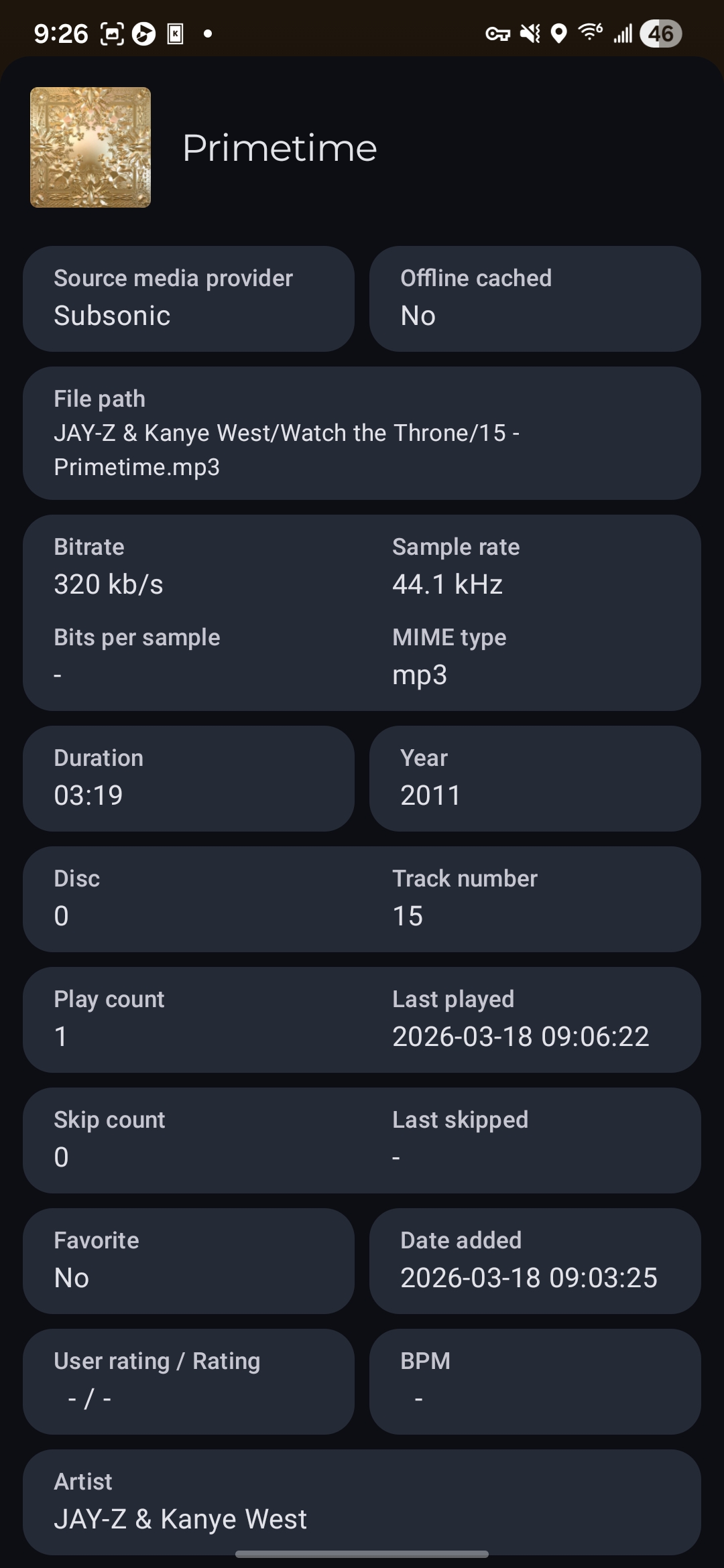Screen dimensions: 724x1568
Task: Tap the Wi-Fi status icon
Action: point(590,32)
